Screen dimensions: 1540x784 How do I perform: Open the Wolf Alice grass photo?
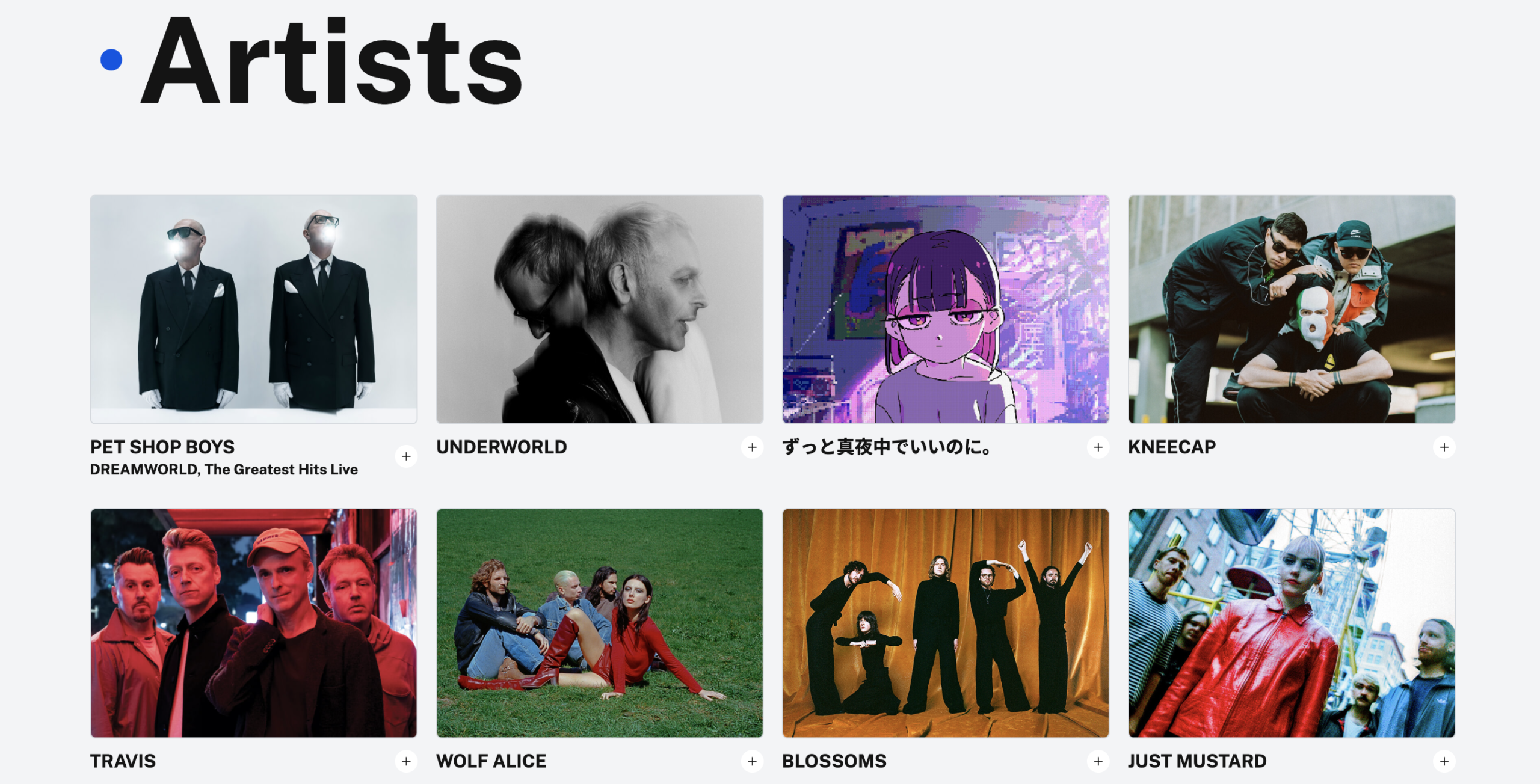pyautogui.click(x=599, y=623)
